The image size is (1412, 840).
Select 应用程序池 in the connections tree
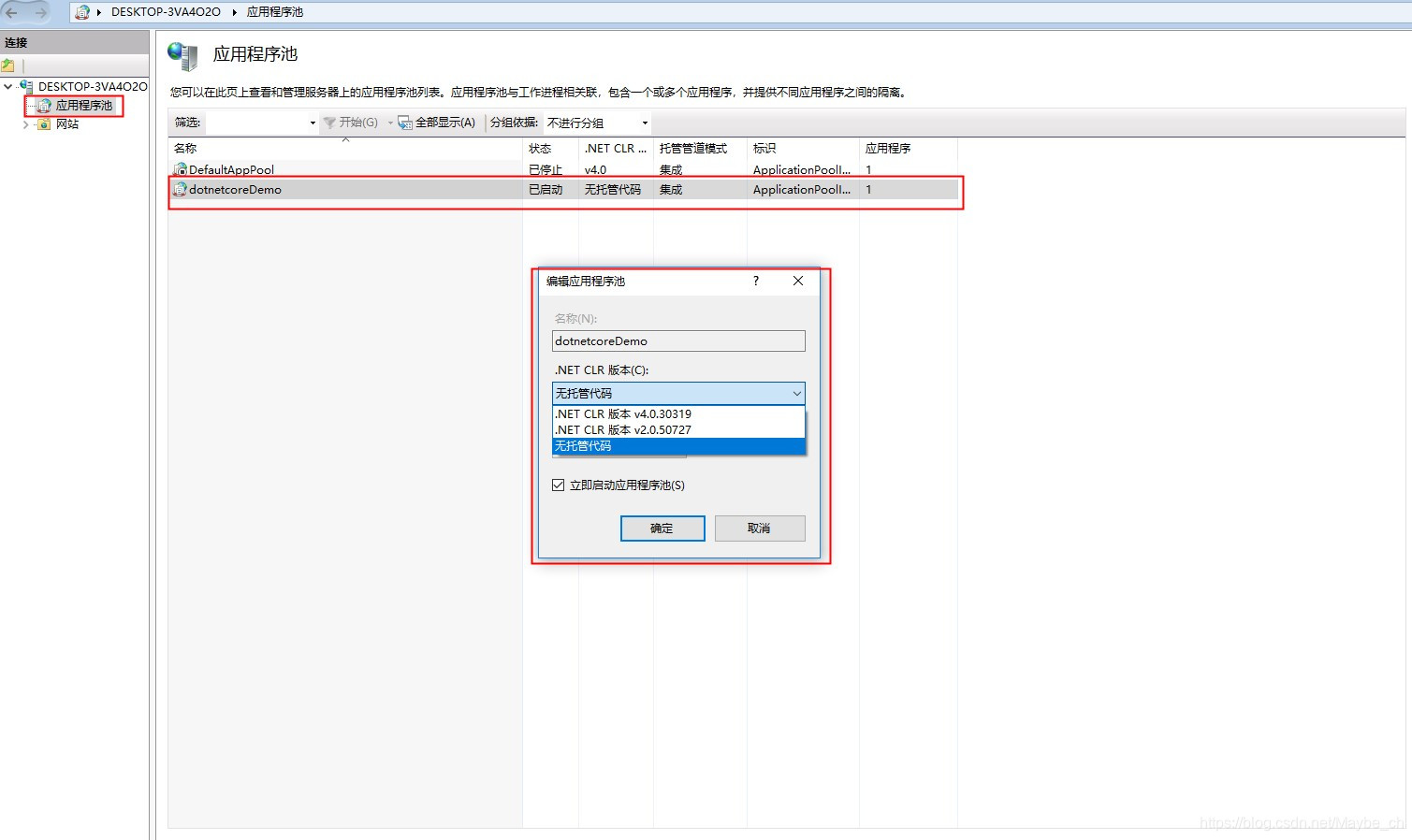pyautogui.click(x=83, y=105)
